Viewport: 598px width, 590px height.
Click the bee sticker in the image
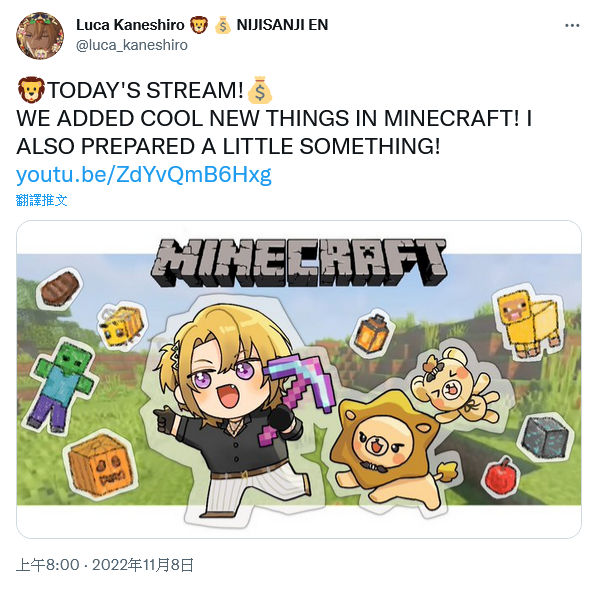[x=122, y=326]
